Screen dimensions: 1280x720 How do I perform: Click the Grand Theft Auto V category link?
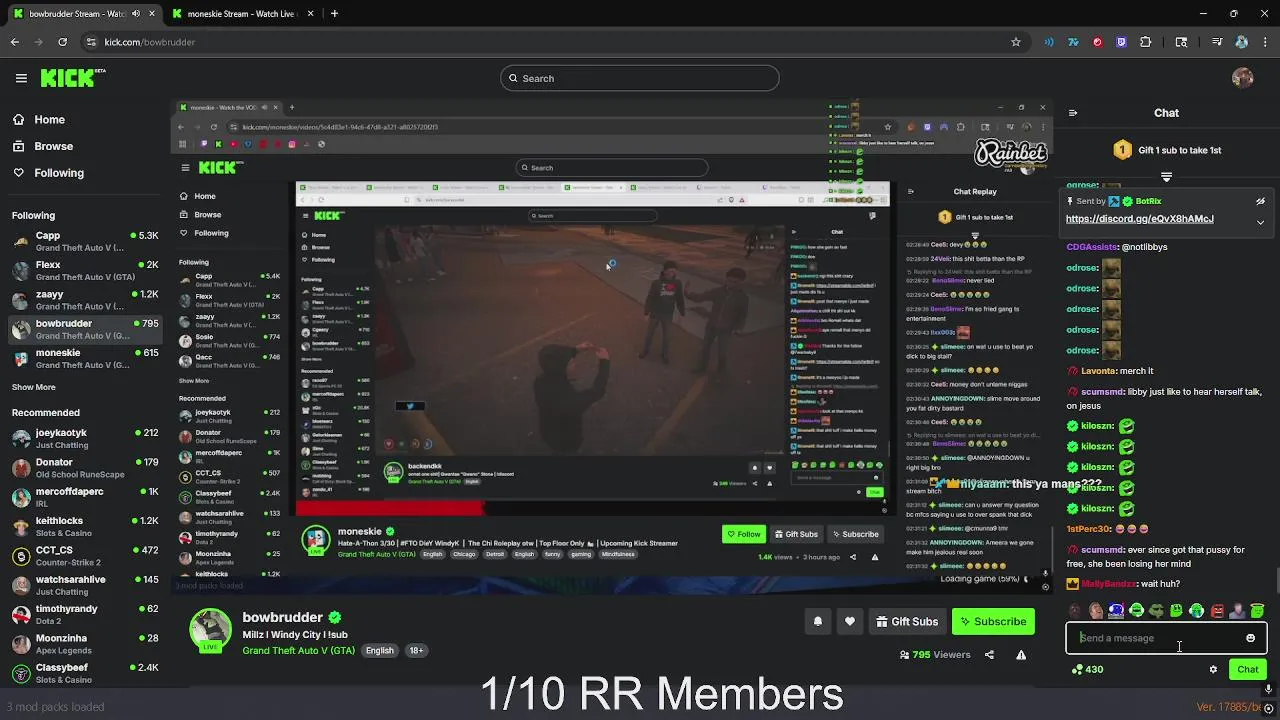point(298,650)
